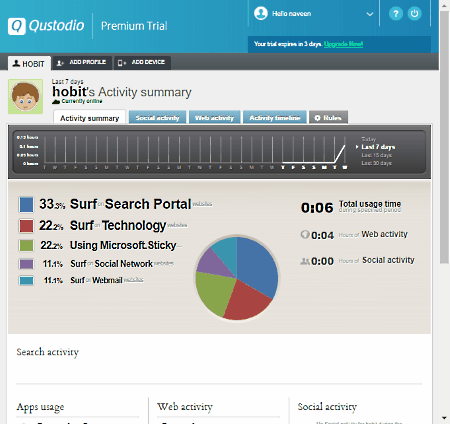Open the Activity timeline tab
The width and height of the screenshot is (450, 424).
point(275,118)
